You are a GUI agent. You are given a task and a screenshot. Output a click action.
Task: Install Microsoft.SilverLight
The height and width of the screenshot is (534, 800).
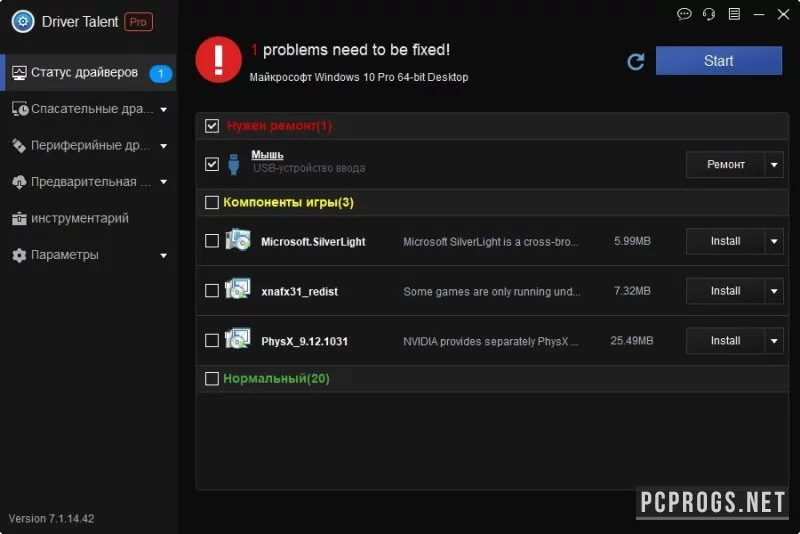726,241
